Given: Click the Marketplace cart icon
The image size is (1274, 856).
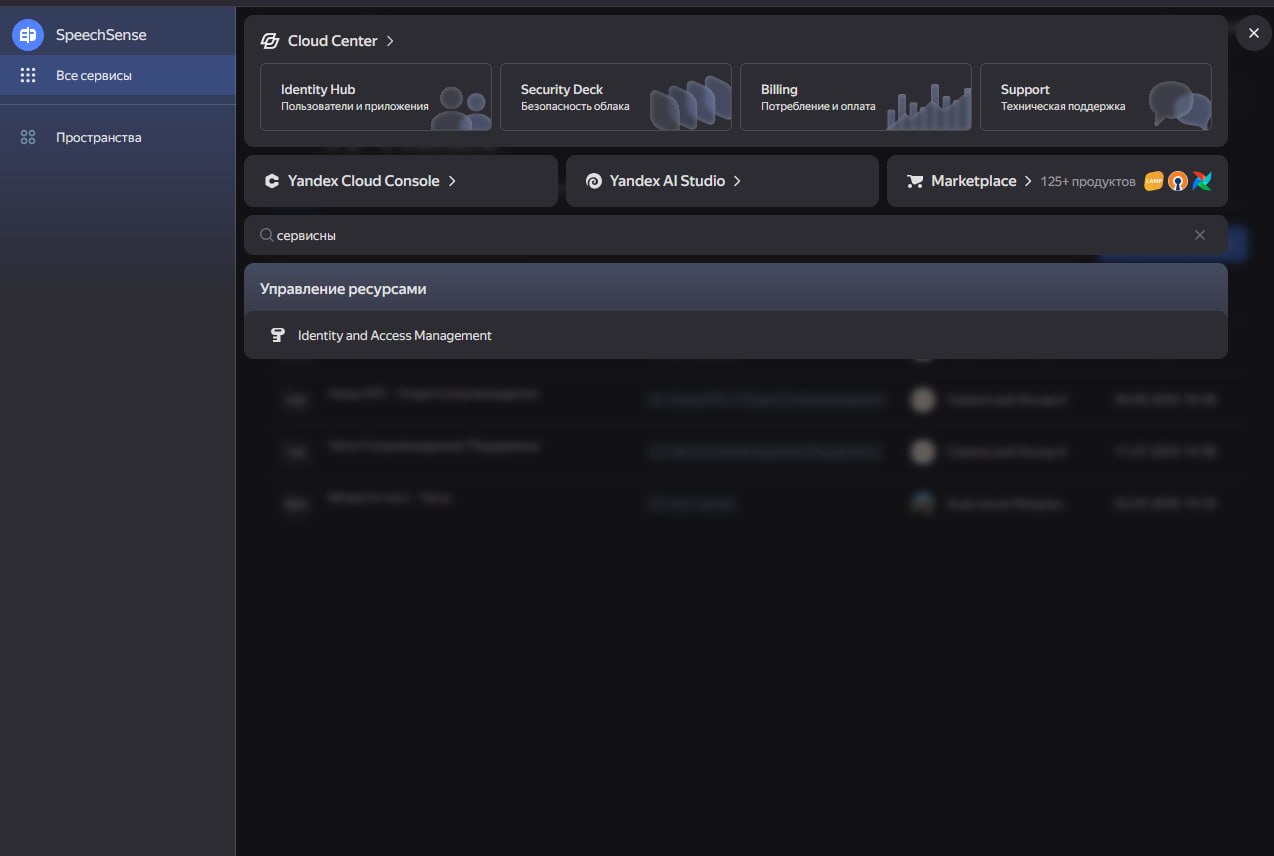Looking at the screenshot, I should pyautogui.click(x=914, y=181).
